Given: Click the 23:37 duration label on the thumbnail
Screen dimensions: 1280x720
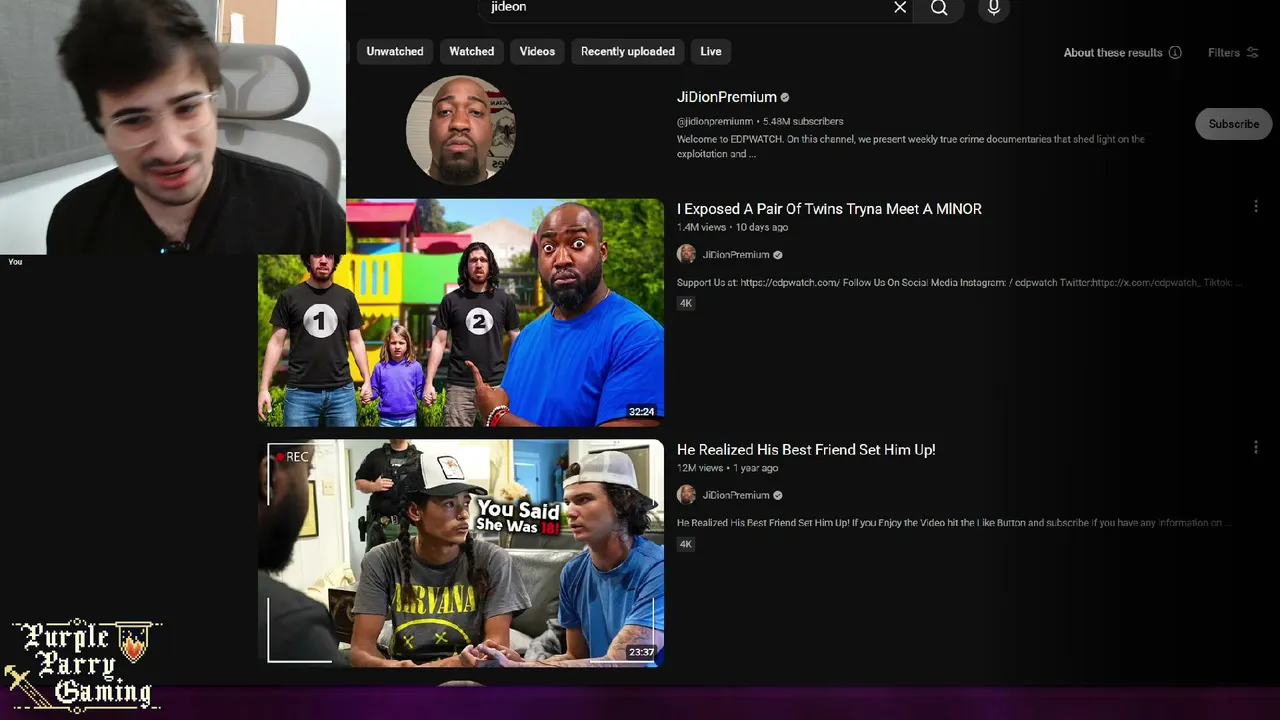Looking at the screenshot, I should tap(641, 652).
